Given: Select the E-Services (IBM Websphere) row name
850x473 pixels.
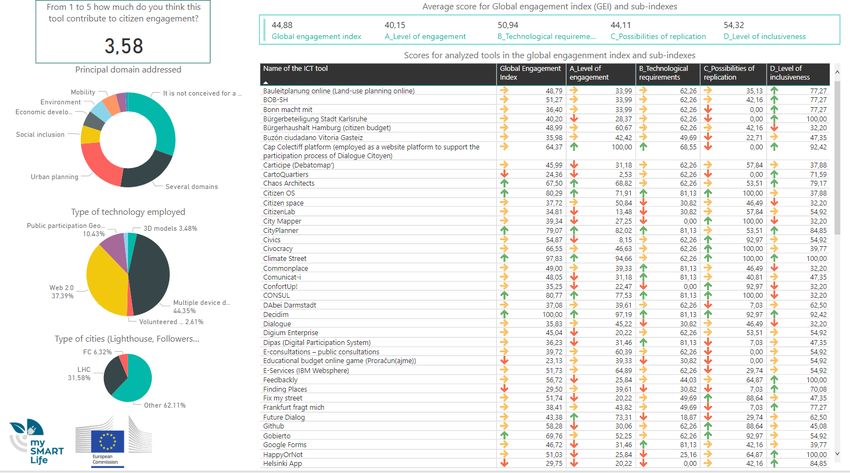Looking at the screenshot, I should coord(306,371).
